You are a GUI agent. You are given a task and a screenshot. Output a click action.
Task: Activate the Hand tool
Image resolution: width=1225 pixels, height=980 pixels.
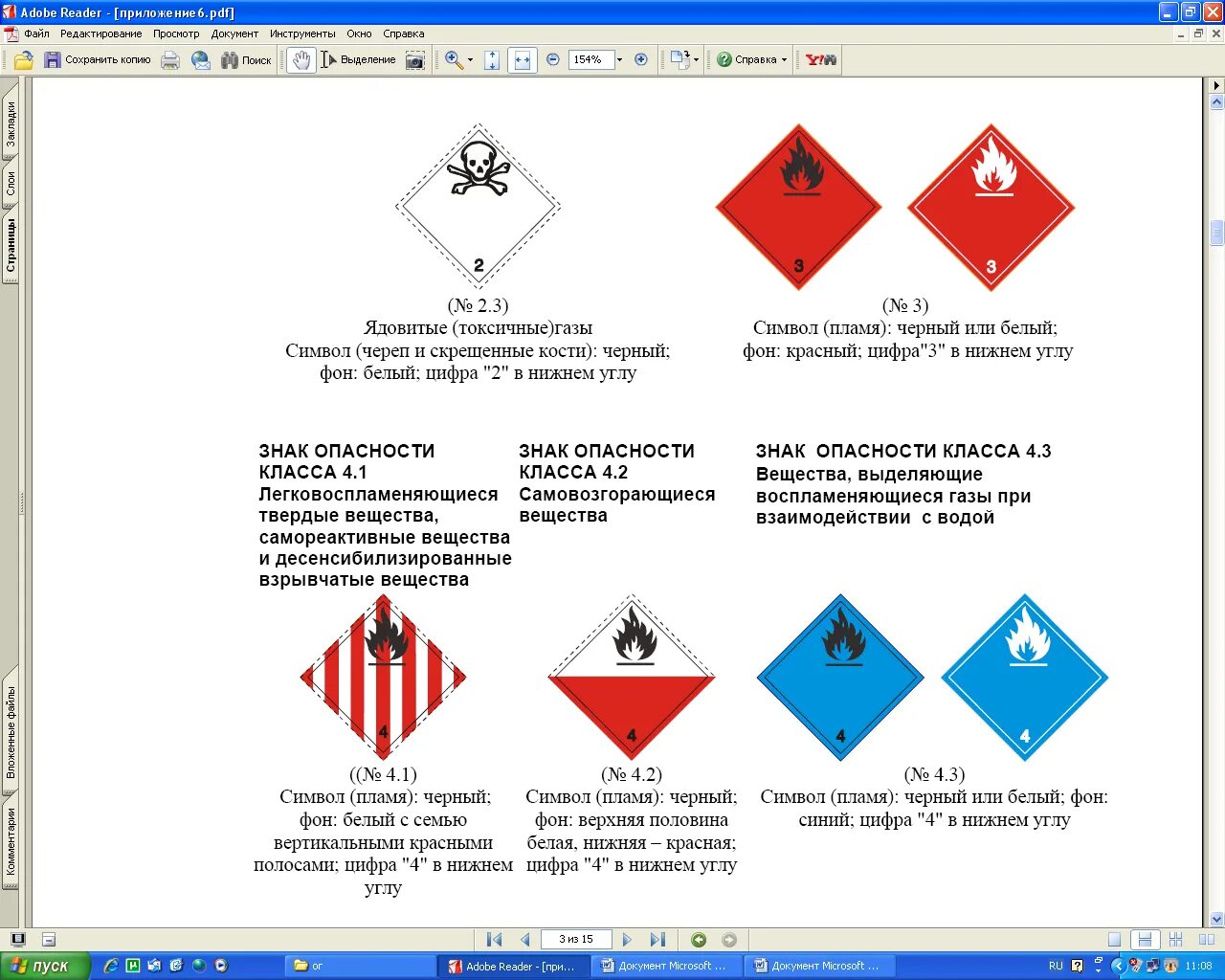pos(301,59)
